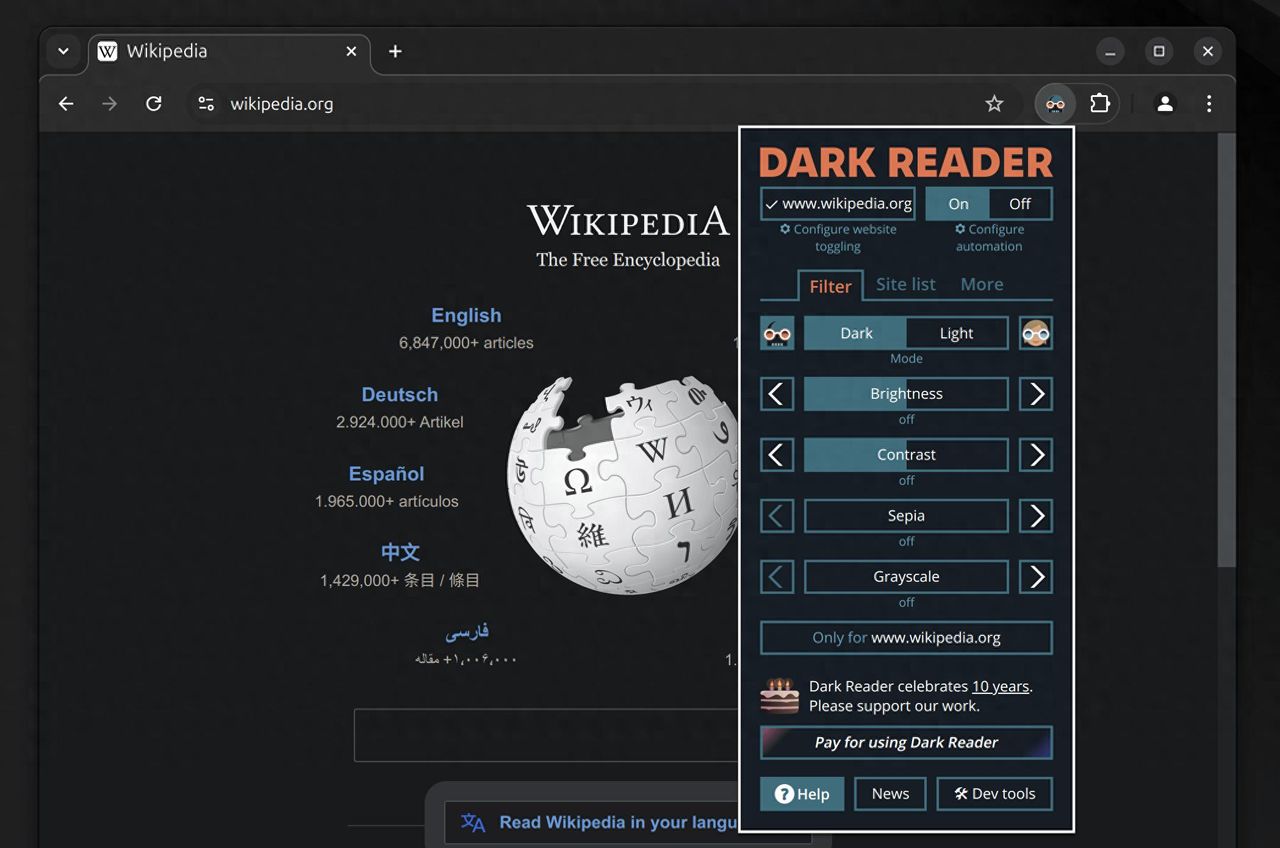
Task: Reload the Wikipedia page
Action: tap(153, 104)
